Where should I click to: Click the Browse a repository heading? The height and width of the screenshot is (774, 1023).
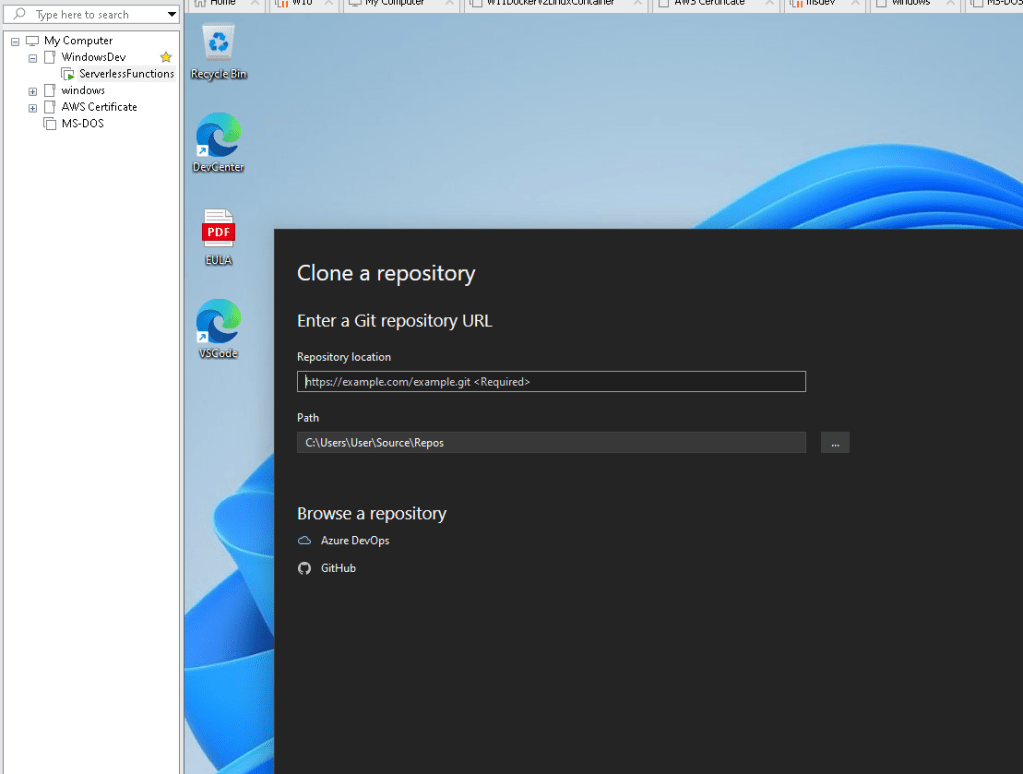pyautogui.click(x=372, y=514)
